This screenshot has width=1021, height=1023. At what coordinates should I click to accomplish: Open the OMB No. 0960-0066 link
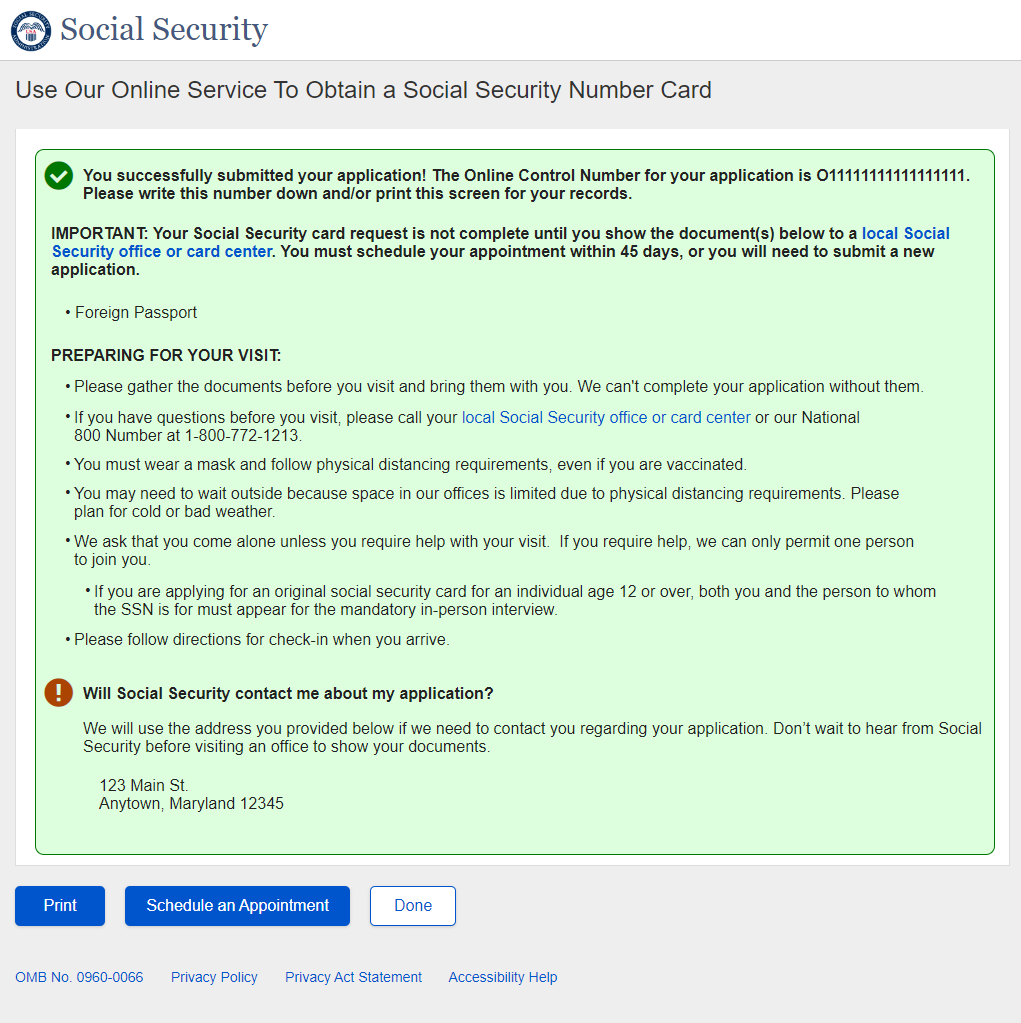[79, 977]
